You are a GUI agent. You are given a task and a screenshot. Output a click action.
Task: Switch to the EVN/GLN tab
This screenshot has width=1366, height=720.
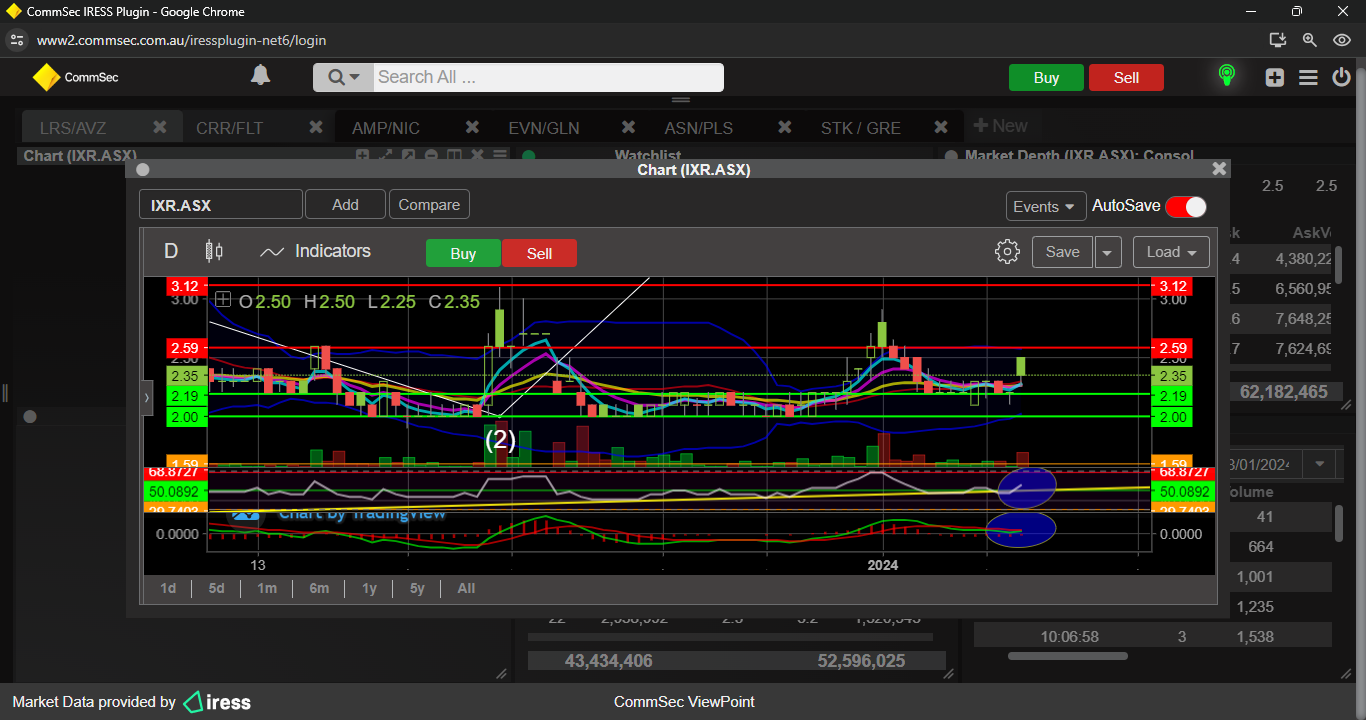click(544, 128)
